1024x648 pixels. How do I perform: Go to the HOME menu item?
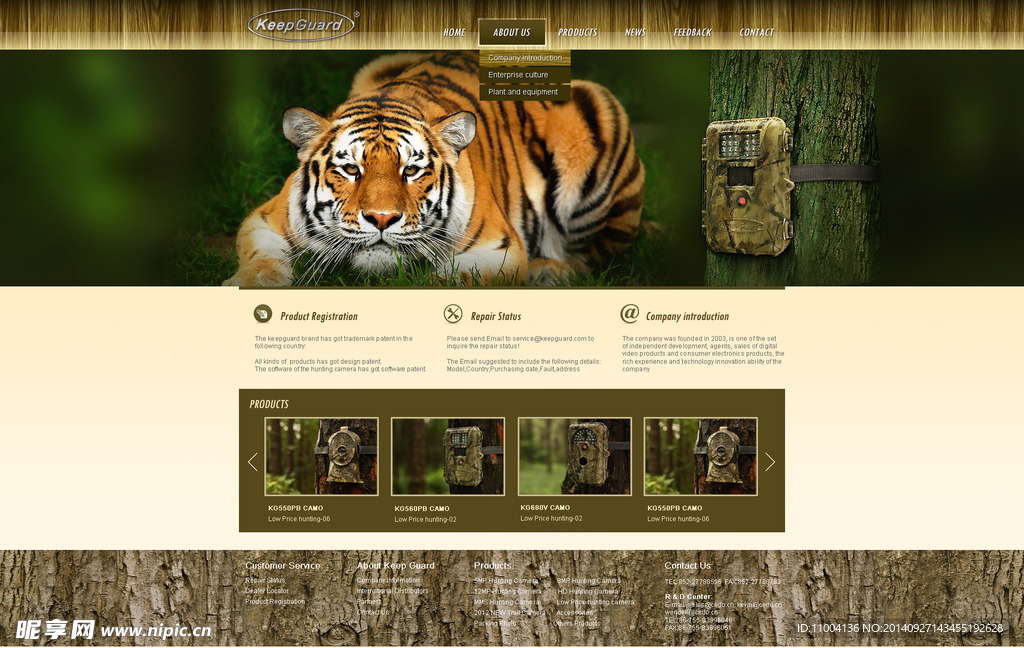tap(454, 32)
